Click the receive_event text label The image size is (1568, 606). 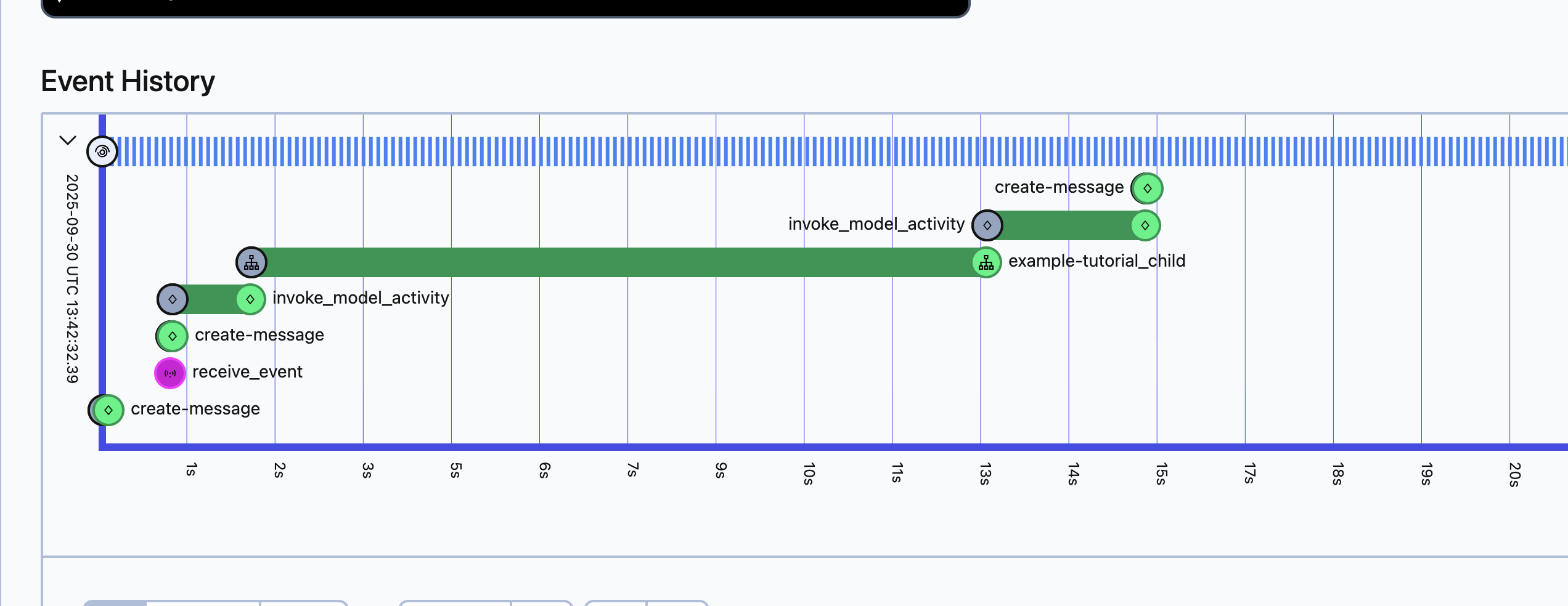247,371
